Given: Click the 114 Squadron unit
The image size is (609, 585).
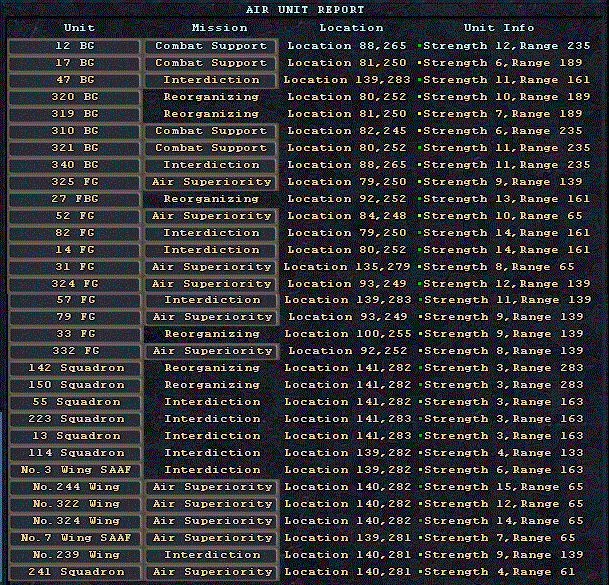Looking at the screenshot, I should tap(75, 454).
